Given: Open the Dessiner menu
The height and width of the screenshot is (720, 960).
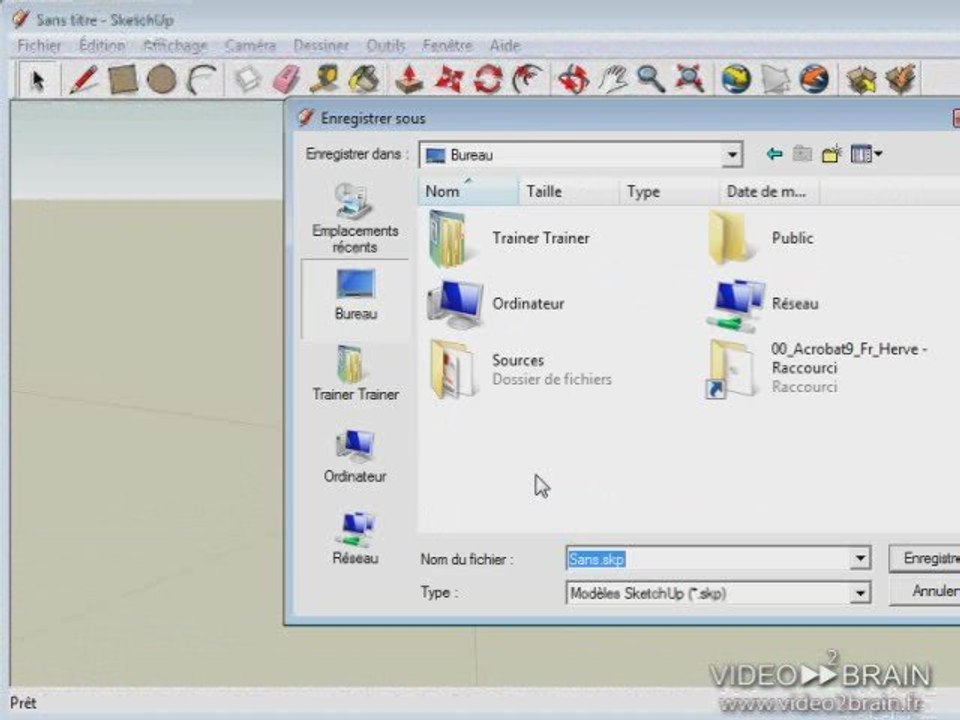Looking at the screenshot, I should (321, 45).
